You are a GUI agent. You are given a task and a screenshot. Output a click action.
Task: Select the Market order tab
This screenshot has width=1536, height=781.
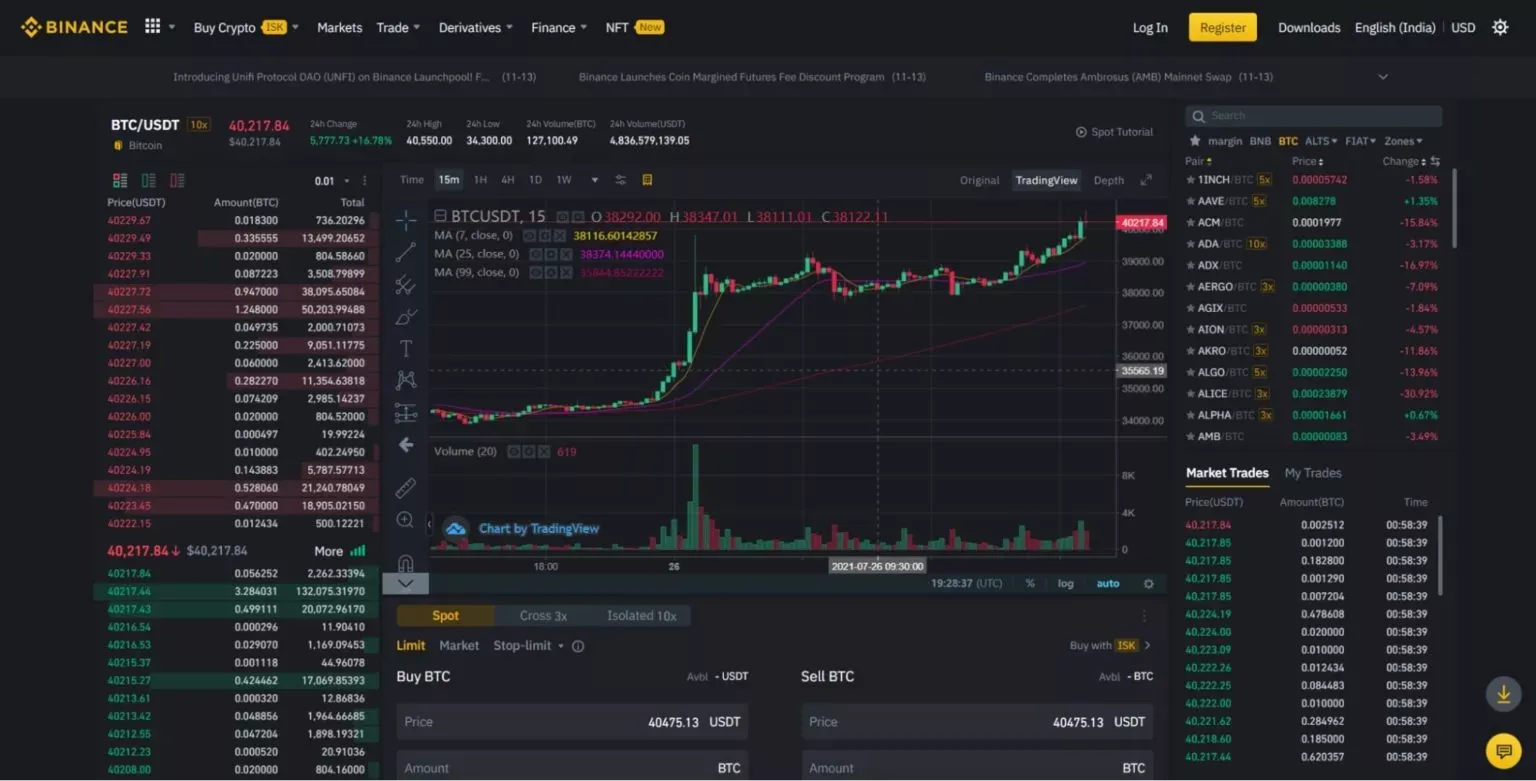459,646
